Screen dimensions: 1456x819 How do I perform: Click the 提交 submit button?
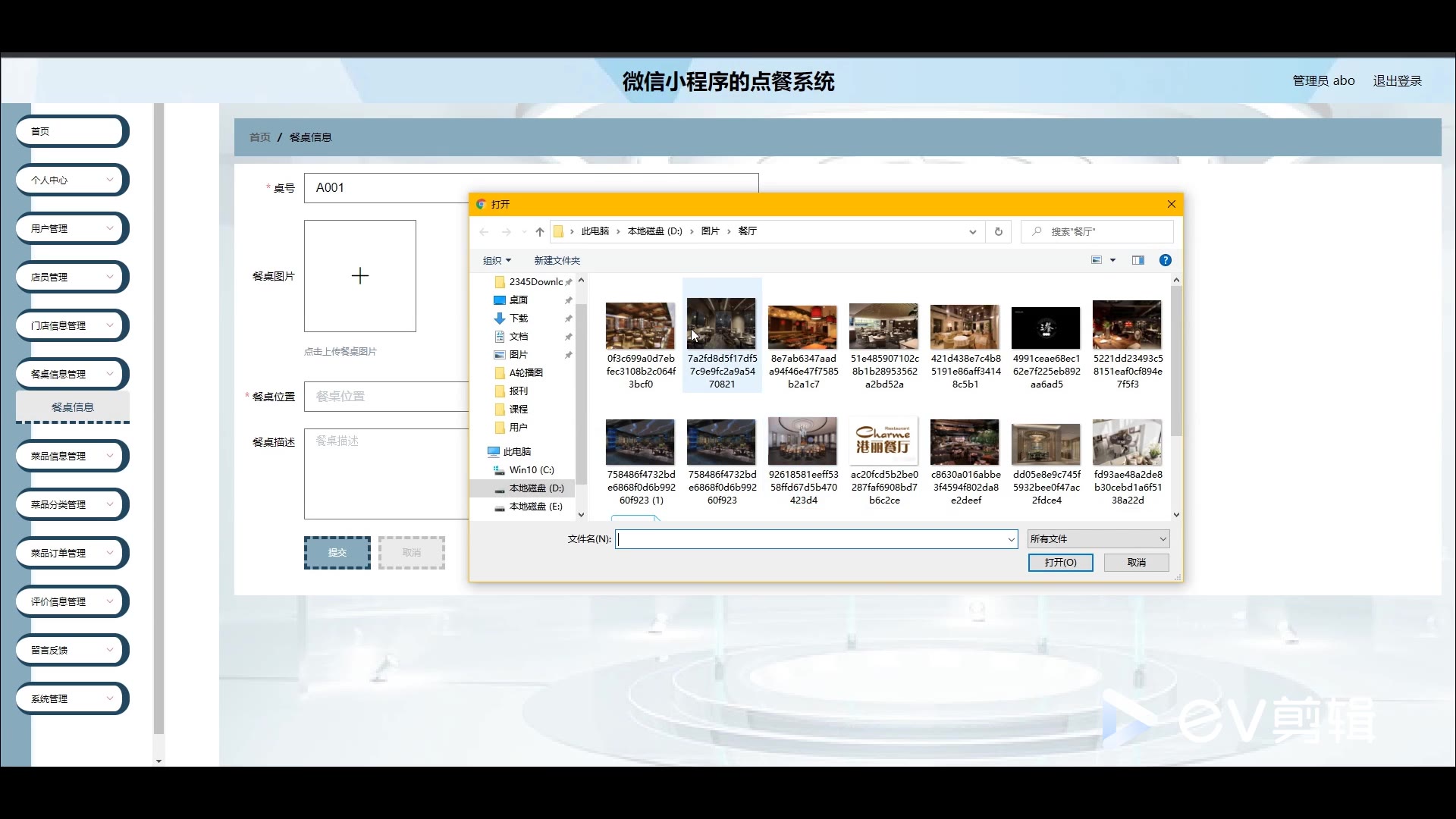[x=337, y=553]
